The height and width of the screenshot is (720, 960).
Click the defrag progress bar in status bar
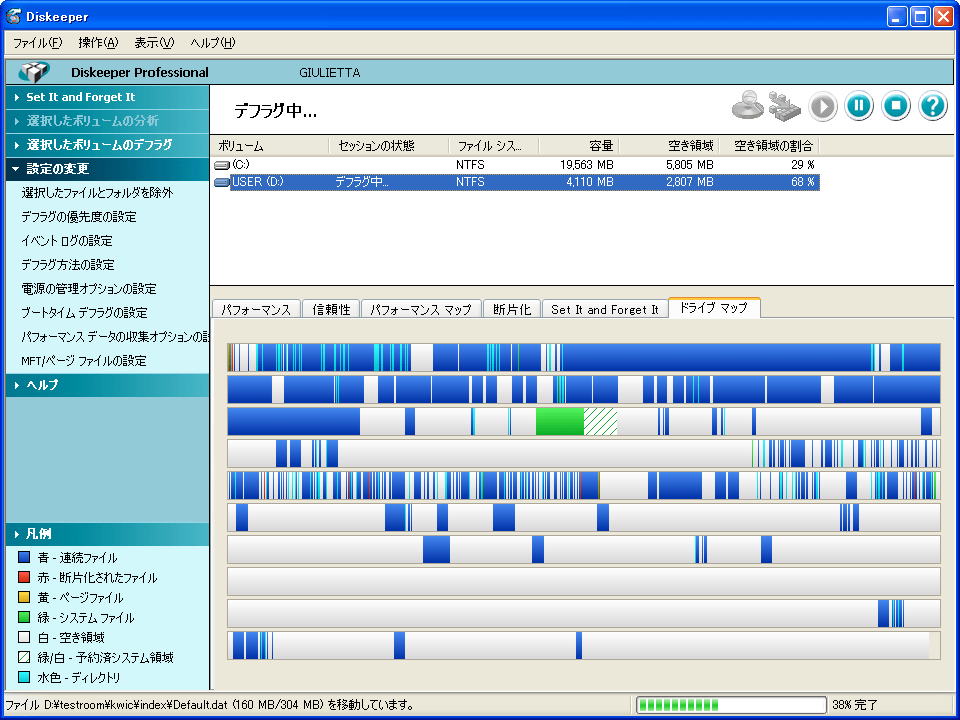point(731,705)
